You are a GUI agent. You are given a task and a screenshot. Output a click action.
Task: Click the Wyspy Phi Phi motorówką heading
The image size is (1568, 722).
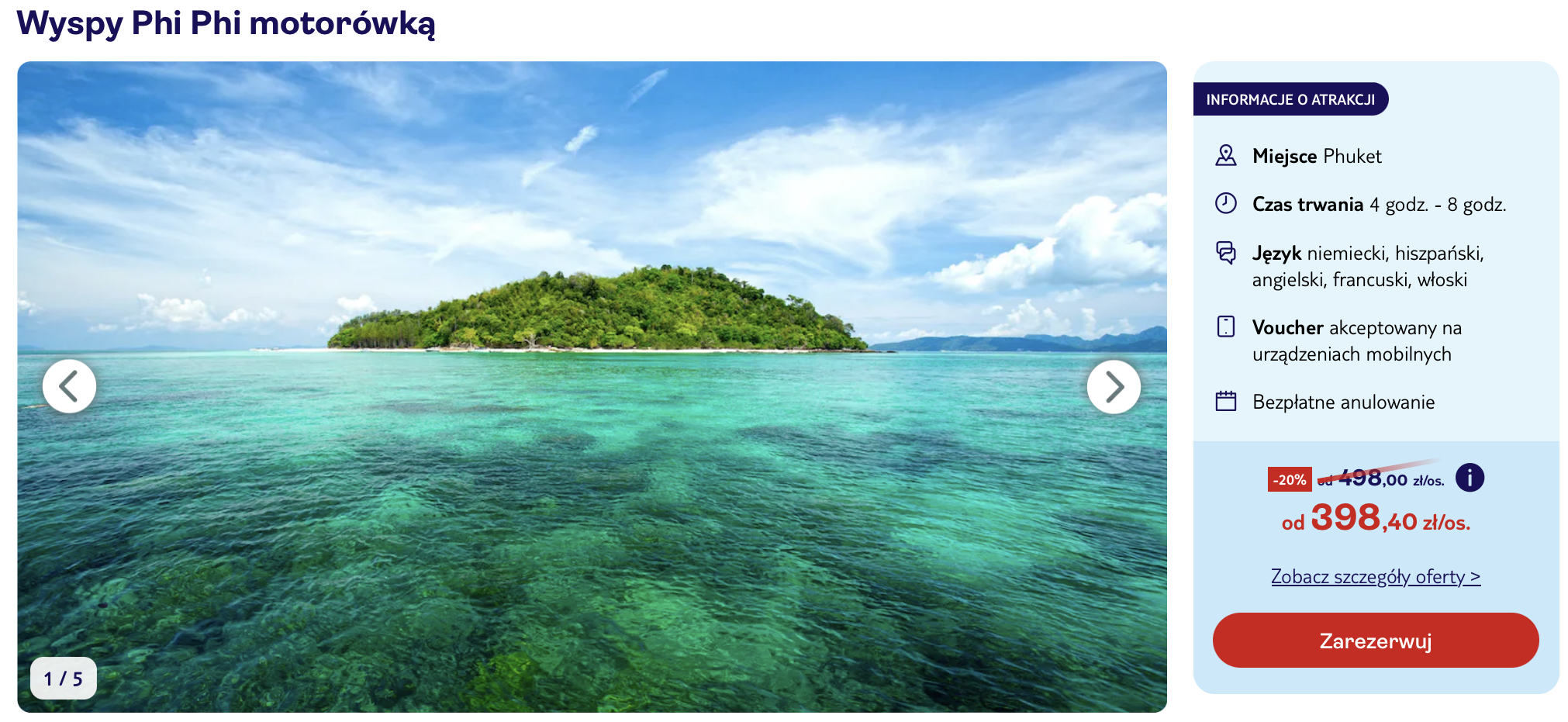[226, 23]
